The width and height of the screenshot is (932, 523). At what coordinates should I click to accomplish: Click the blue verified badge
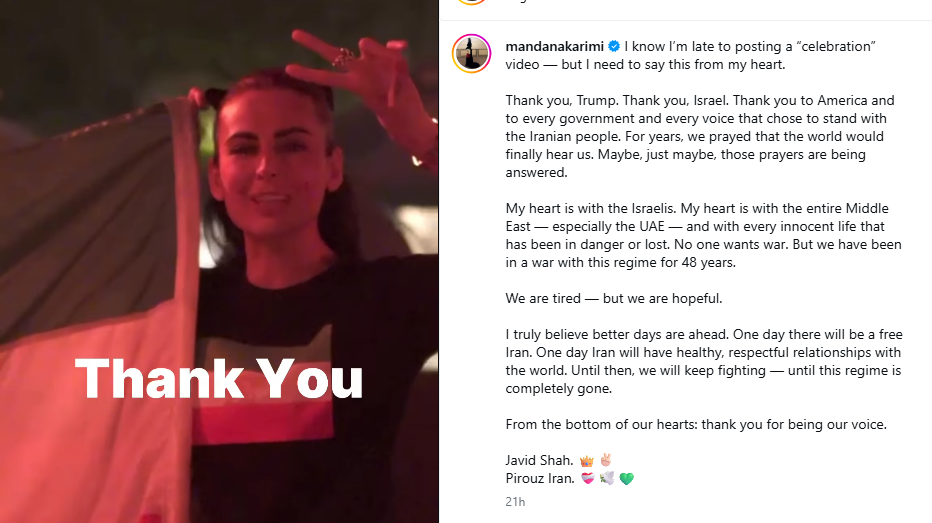pos(614,46)
